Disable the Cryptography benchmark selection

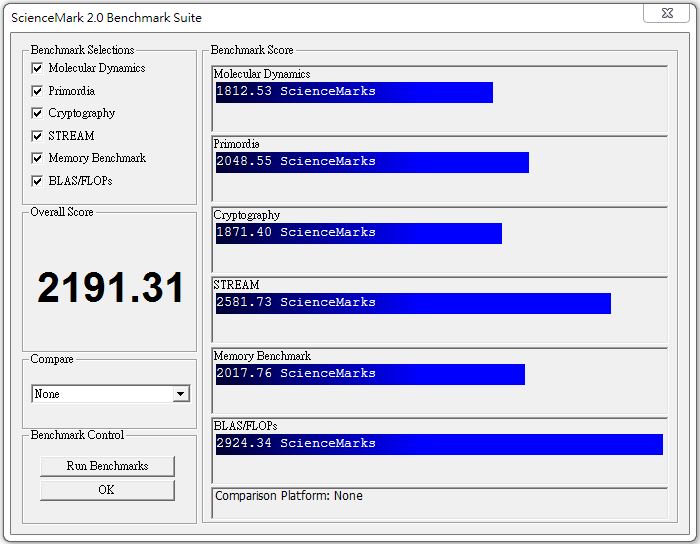(x=37, y=113)
